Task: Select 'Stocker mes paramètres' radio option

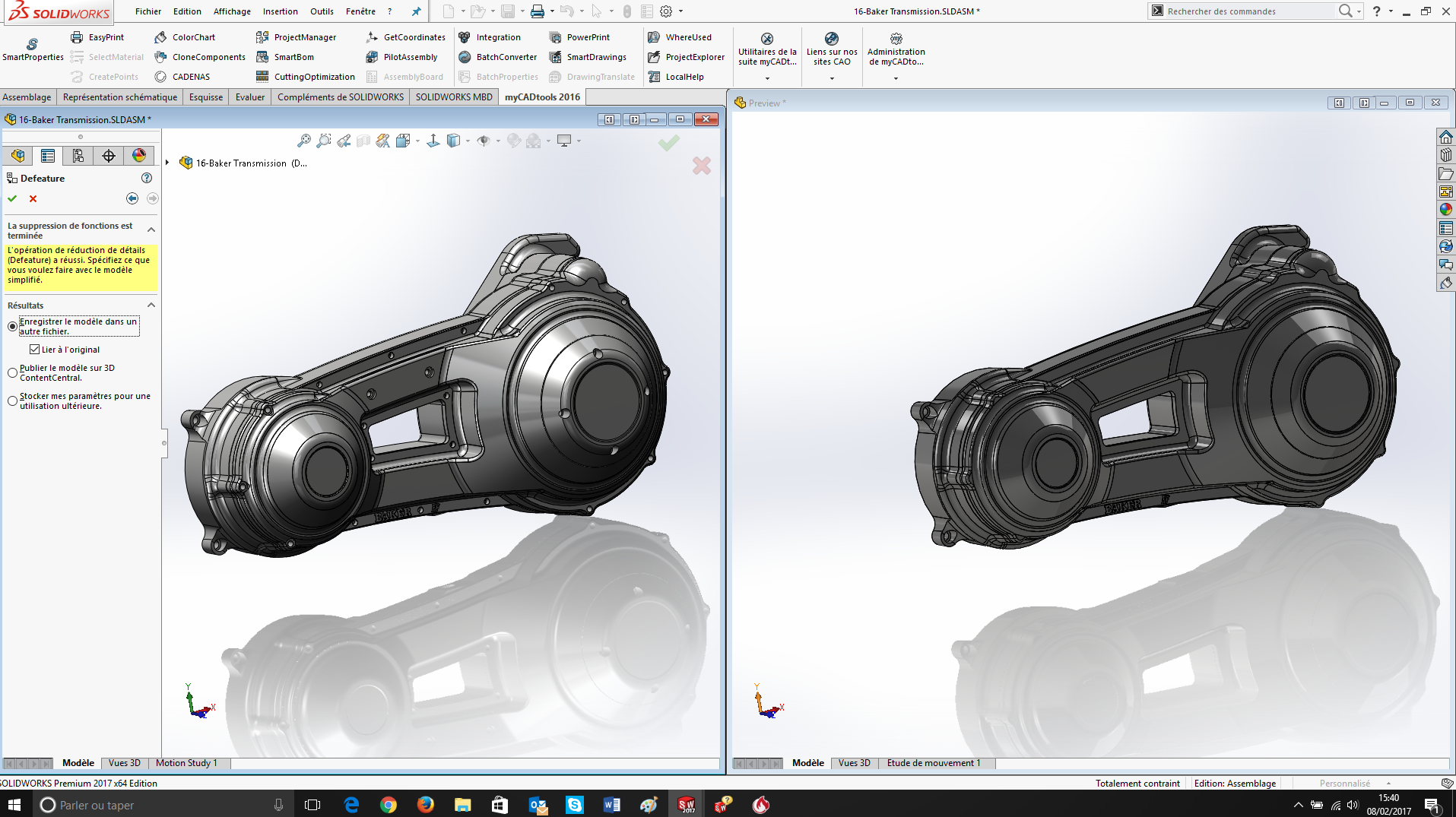Action: tap(12, 401)
